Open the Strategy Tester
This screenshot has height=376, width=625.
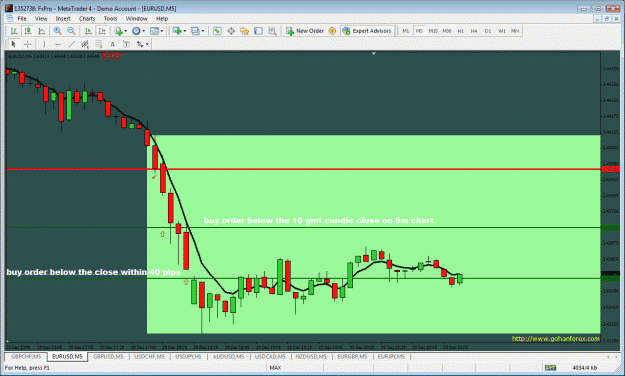pyautogui.click(x=272, y=31)
